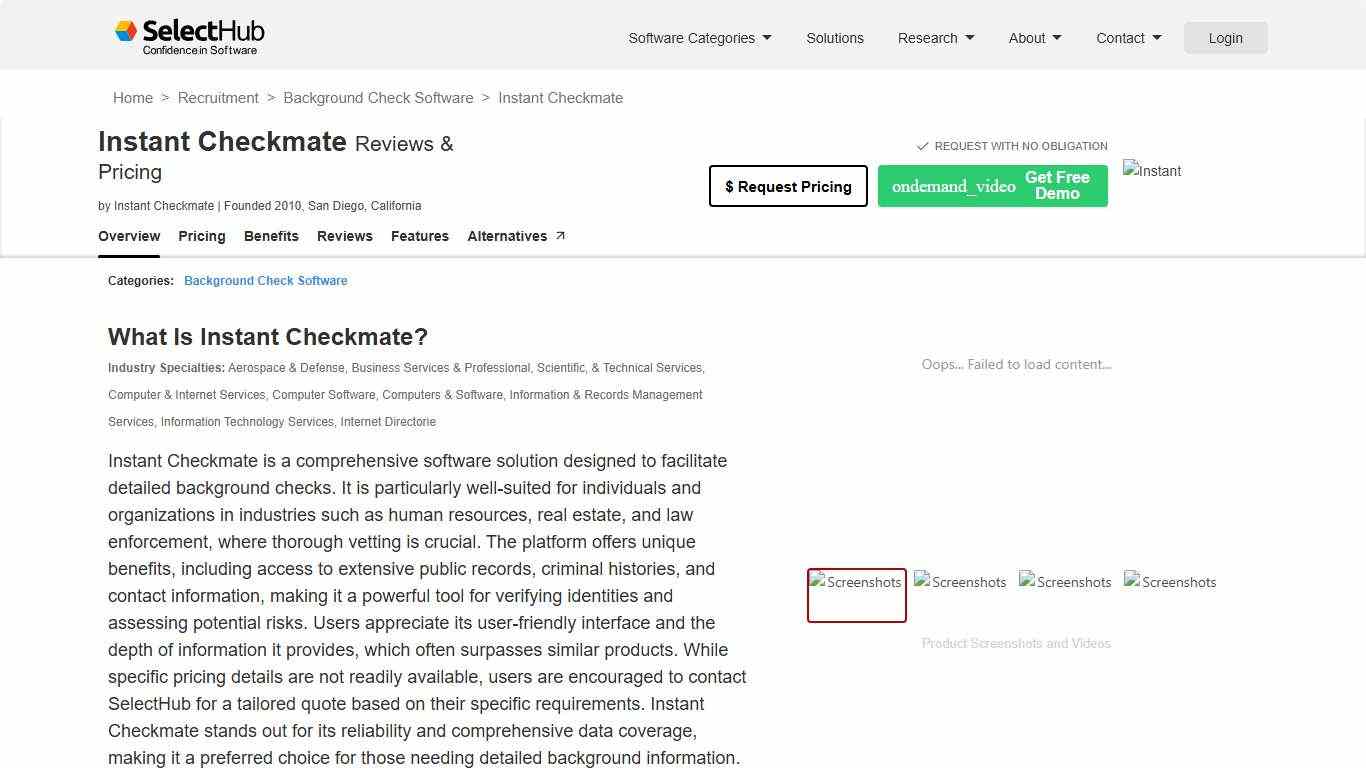Image resolution: width=1366 pixels, height=768 pixels.
Task: Open the Contact dropdown
Action: click(x=1128, y=38)
